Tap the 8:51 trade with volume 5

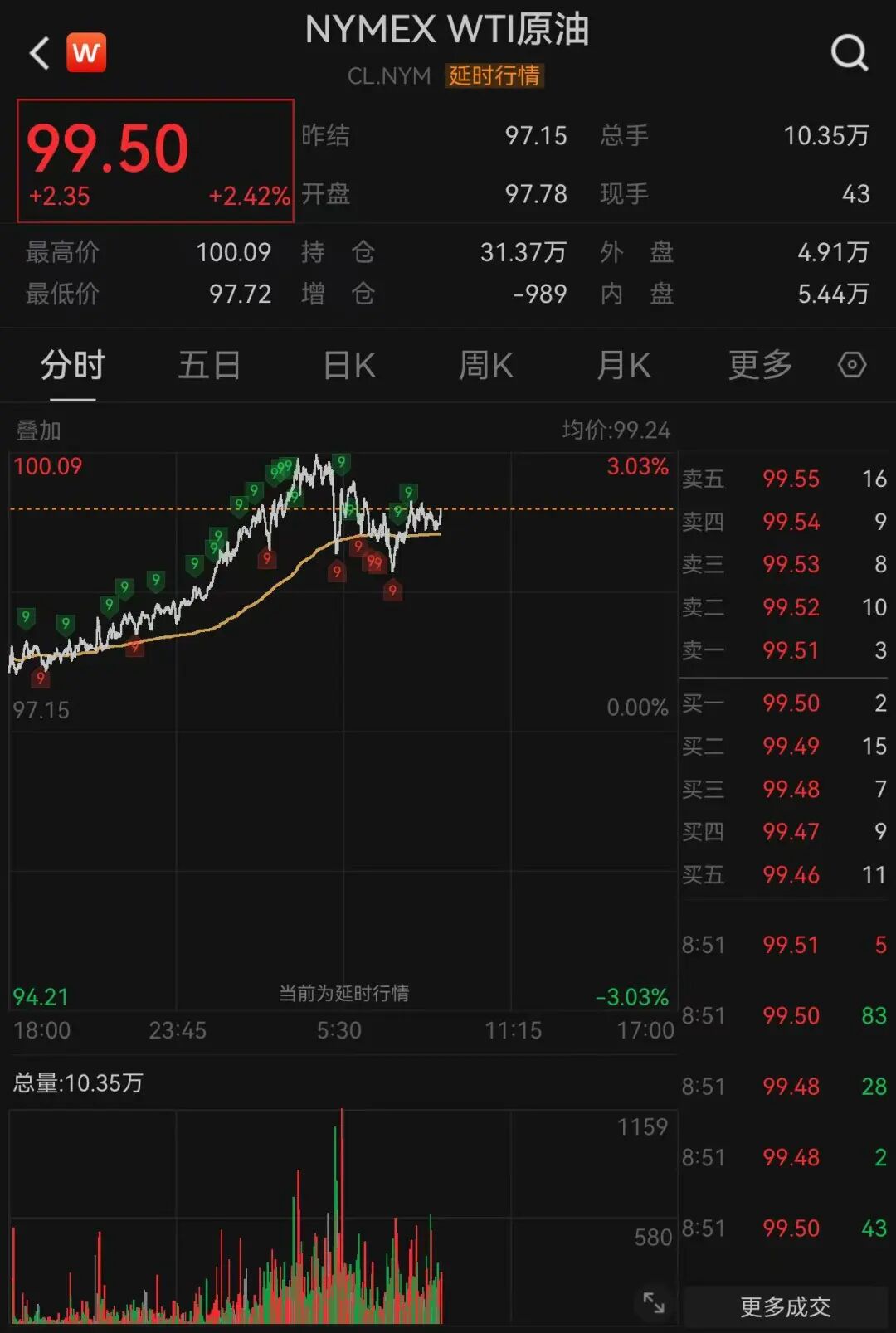[785, 945]
